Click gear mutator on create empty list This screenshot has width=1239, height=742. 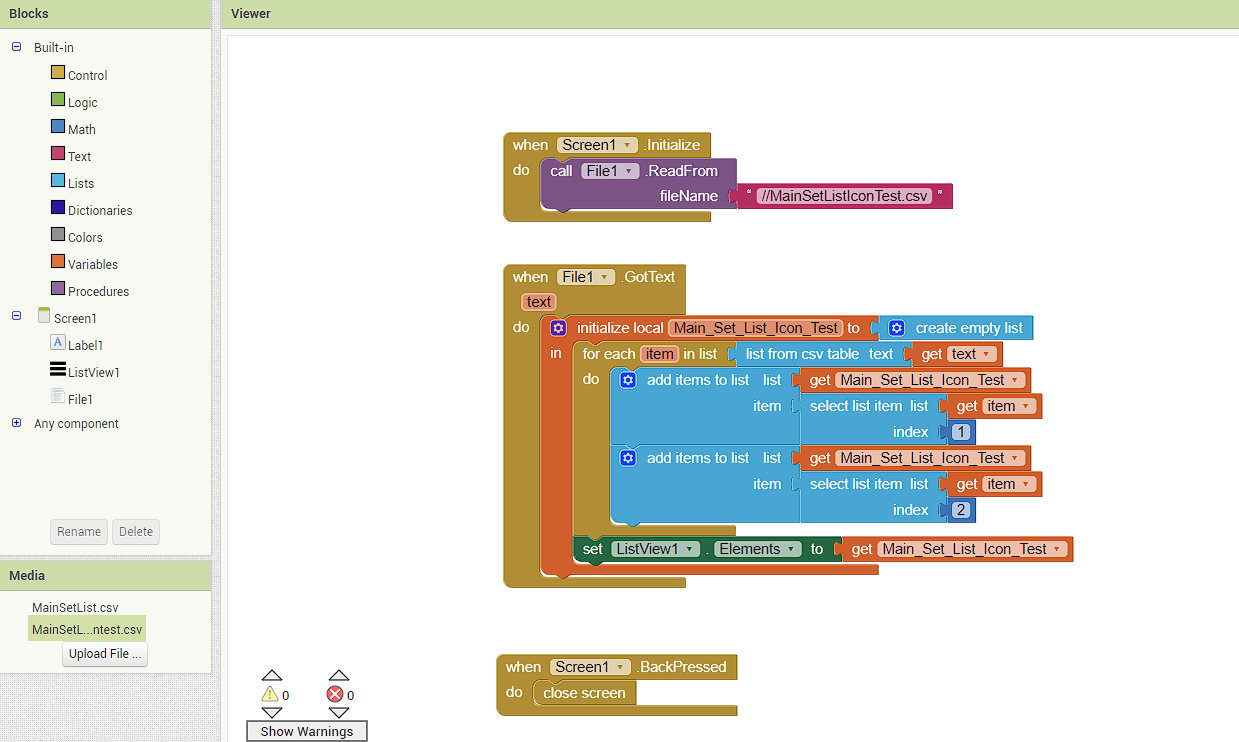(897, 328)
